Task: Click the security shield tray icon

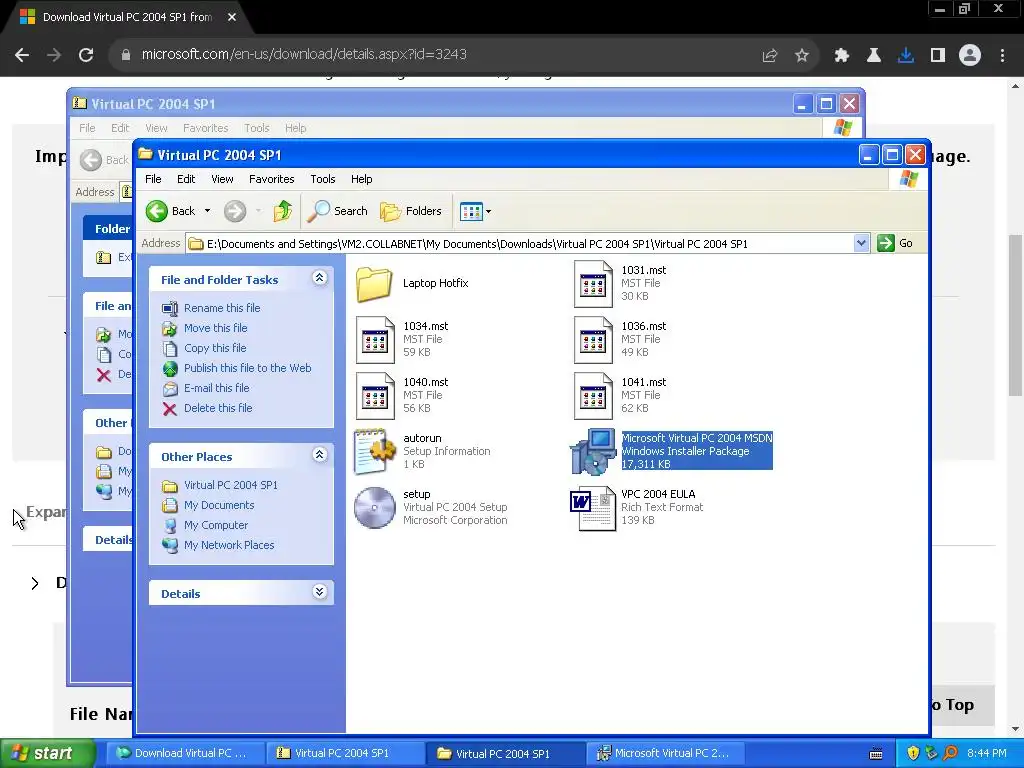Action: 913,753
